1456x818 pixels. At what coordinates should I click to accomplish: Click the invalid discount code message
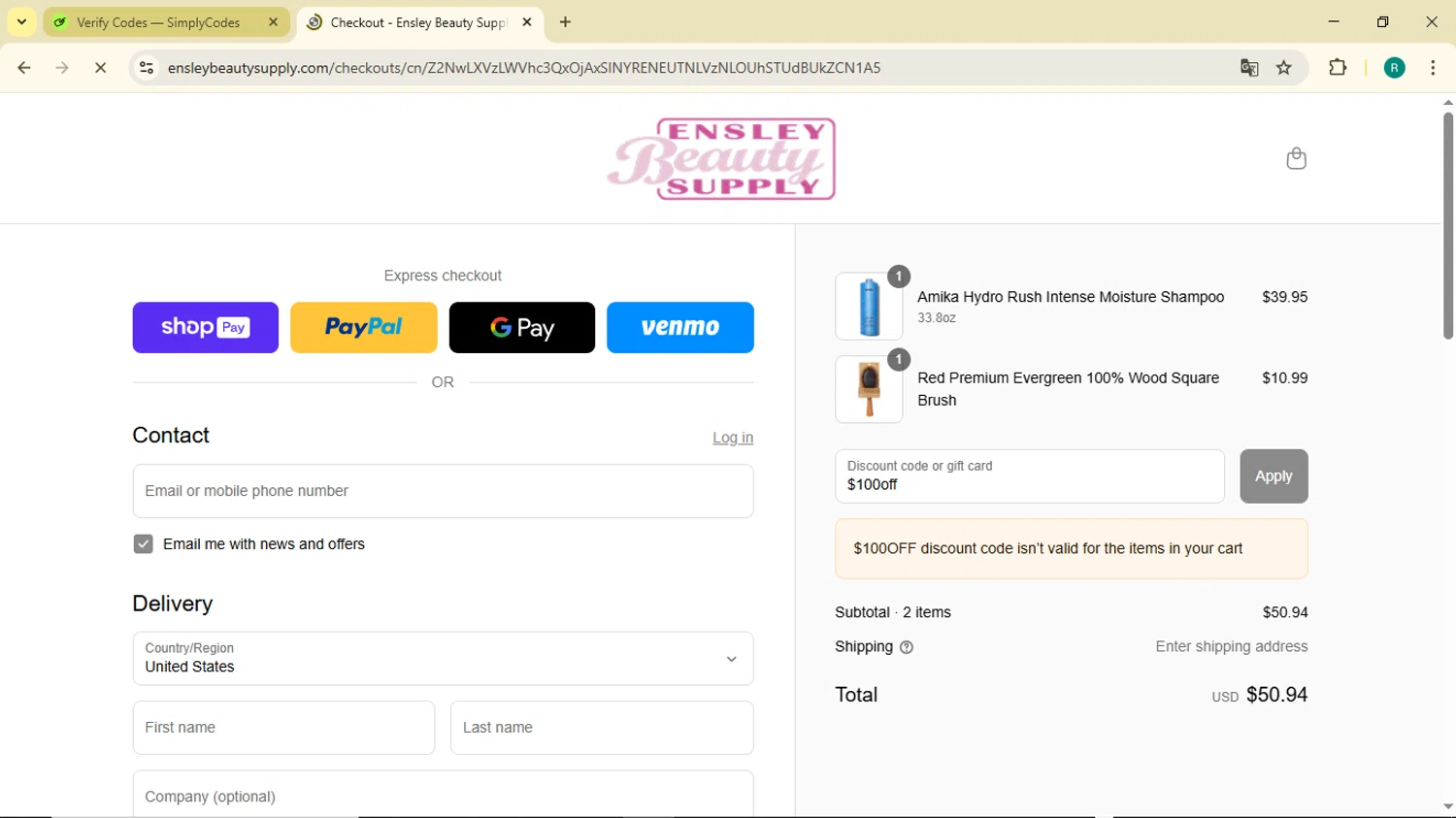(x=1072, y=548)
